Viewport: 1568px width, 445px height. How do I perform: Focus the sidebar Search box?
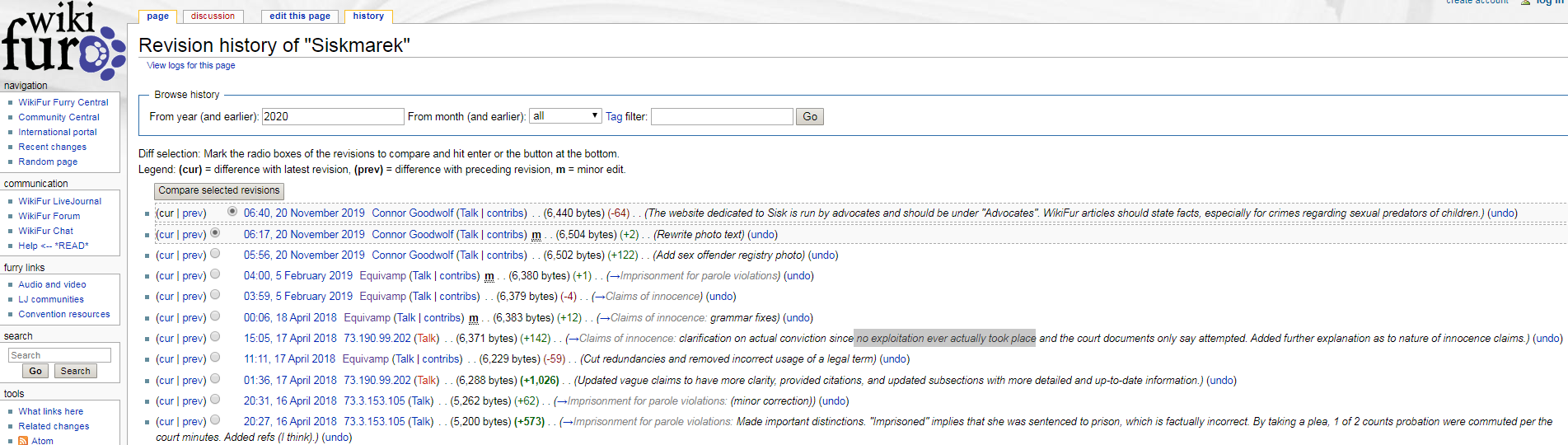[x=59, y=355]
